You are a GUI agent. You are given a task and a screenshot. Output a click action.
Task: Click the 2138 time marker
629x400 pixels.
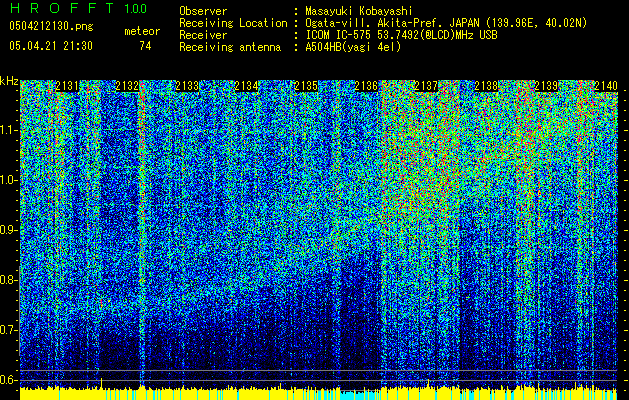pyautogui.click(x=486, y=86)
